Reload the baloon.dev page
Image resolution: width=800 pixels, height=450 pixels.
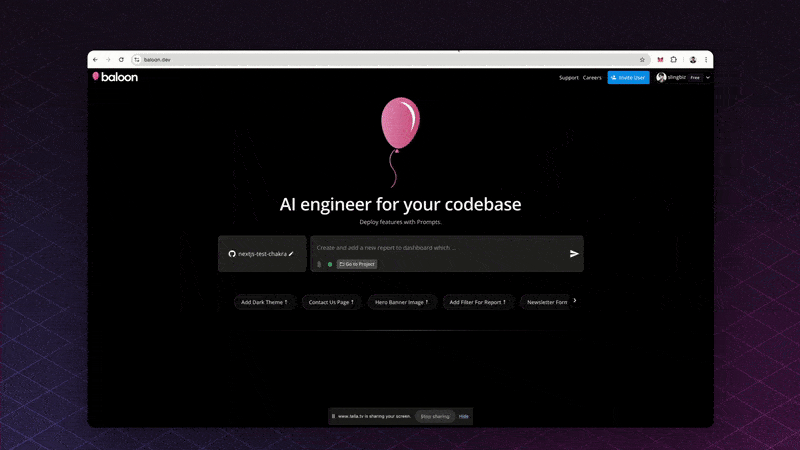click(x=121, y=60)
